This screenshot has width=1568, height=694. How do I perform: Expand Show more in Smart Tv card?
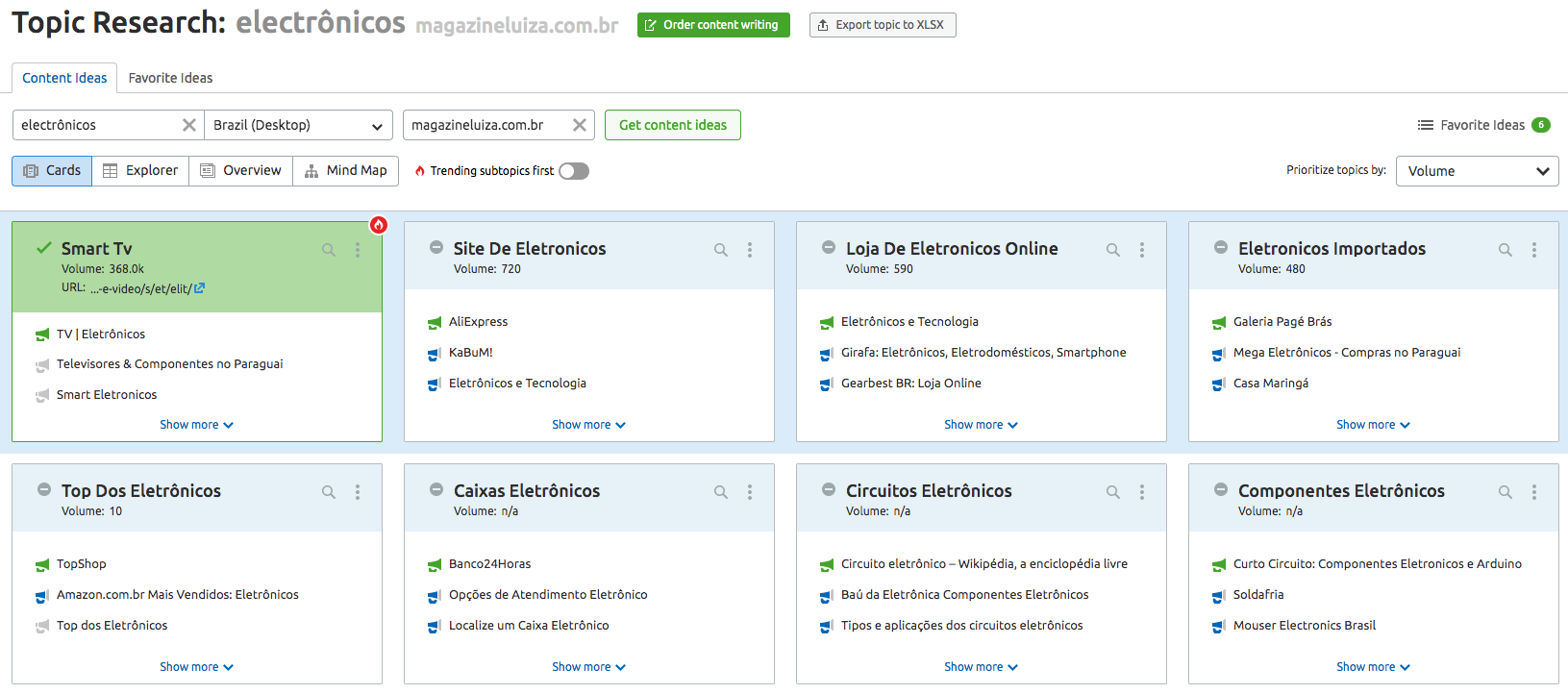pyautogui.click(x=197, y=425)
